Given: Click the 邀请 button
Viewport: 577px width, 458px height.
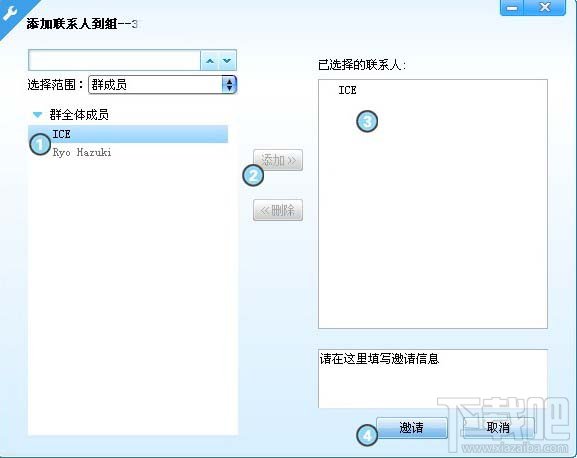Looking at the screenshot, I should 412,428.
